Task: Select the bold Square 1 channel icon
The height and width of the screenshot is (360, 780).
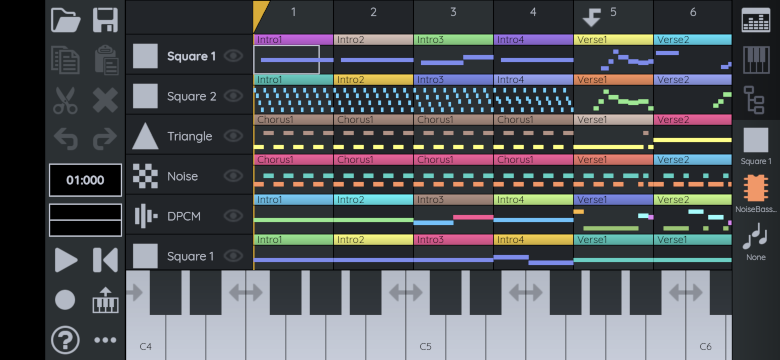Action: 145,56
